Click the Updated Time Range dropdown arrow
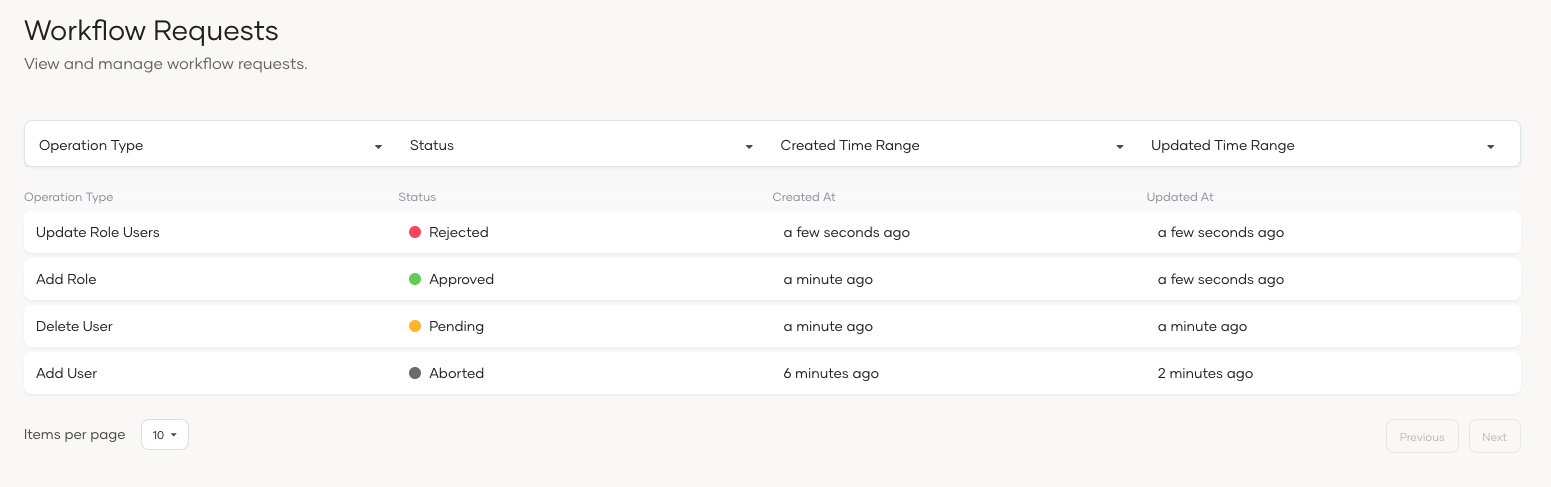Viewport: 1551px width, 487px height. pyautogui.click(x=1490, y=146)
